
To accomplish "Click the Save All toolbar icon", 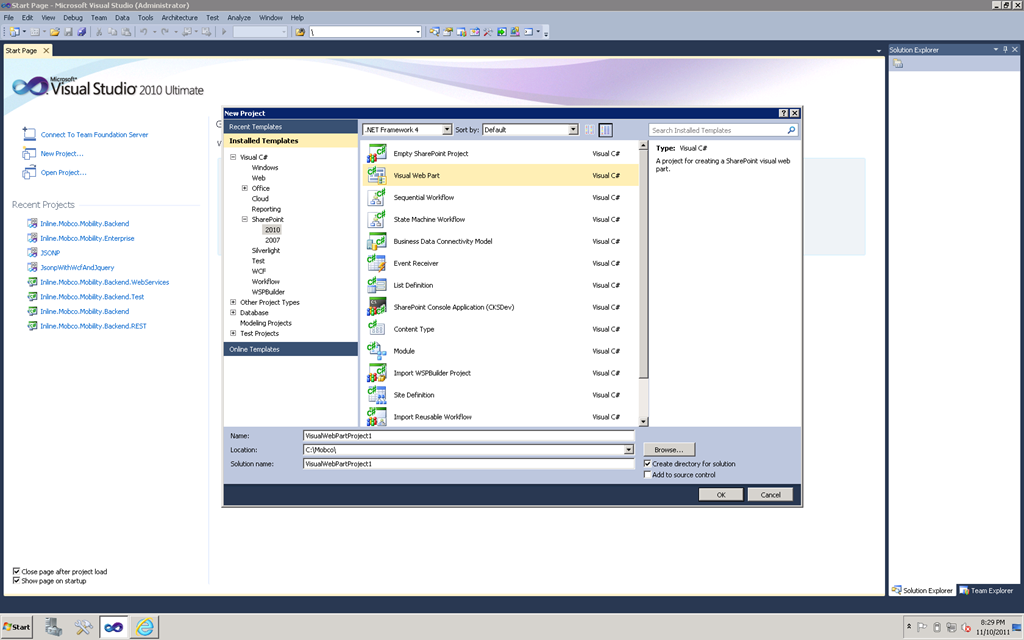I will [x=82, y=31].
